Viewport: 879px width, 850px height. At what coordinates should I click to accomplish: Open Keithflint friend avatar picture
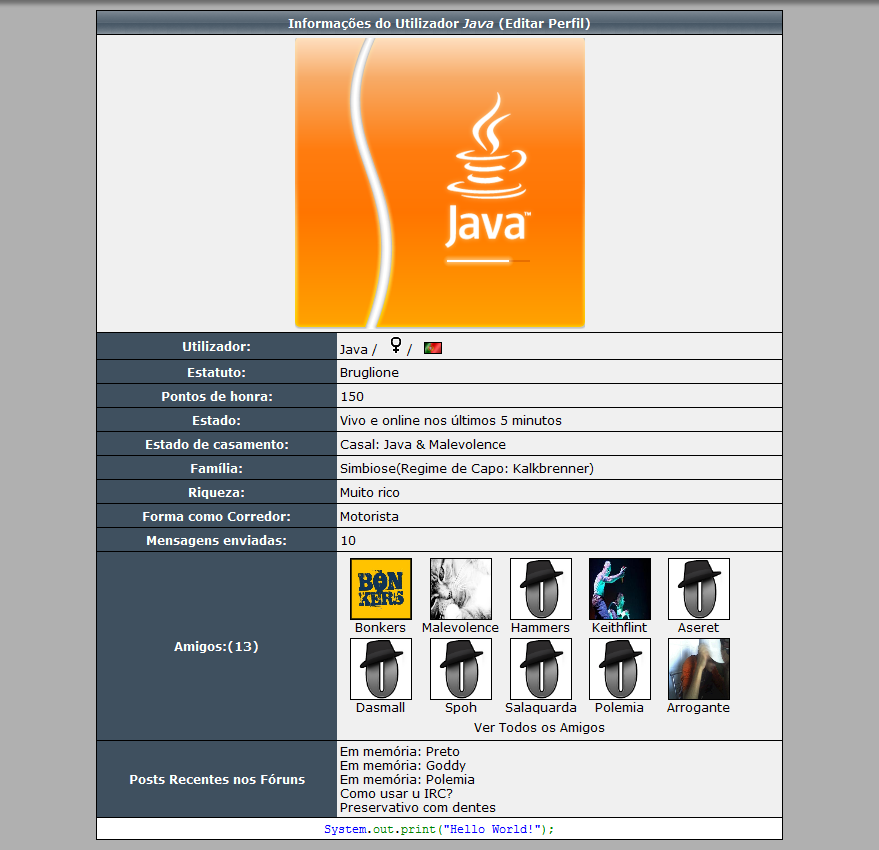(620, 589)
